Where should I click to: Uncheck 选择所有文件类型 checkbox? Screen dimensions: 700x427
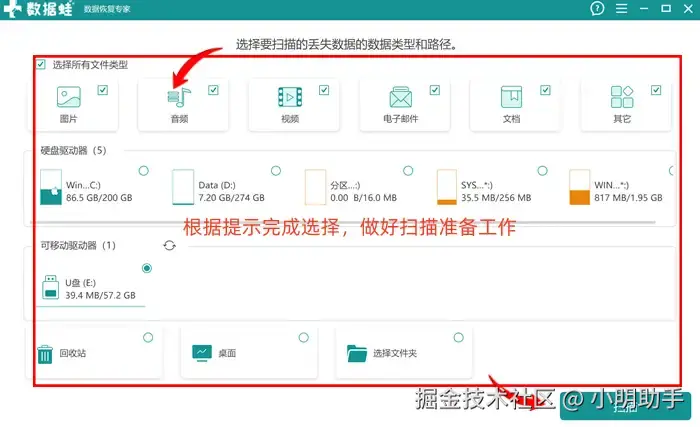coord(41,64)
